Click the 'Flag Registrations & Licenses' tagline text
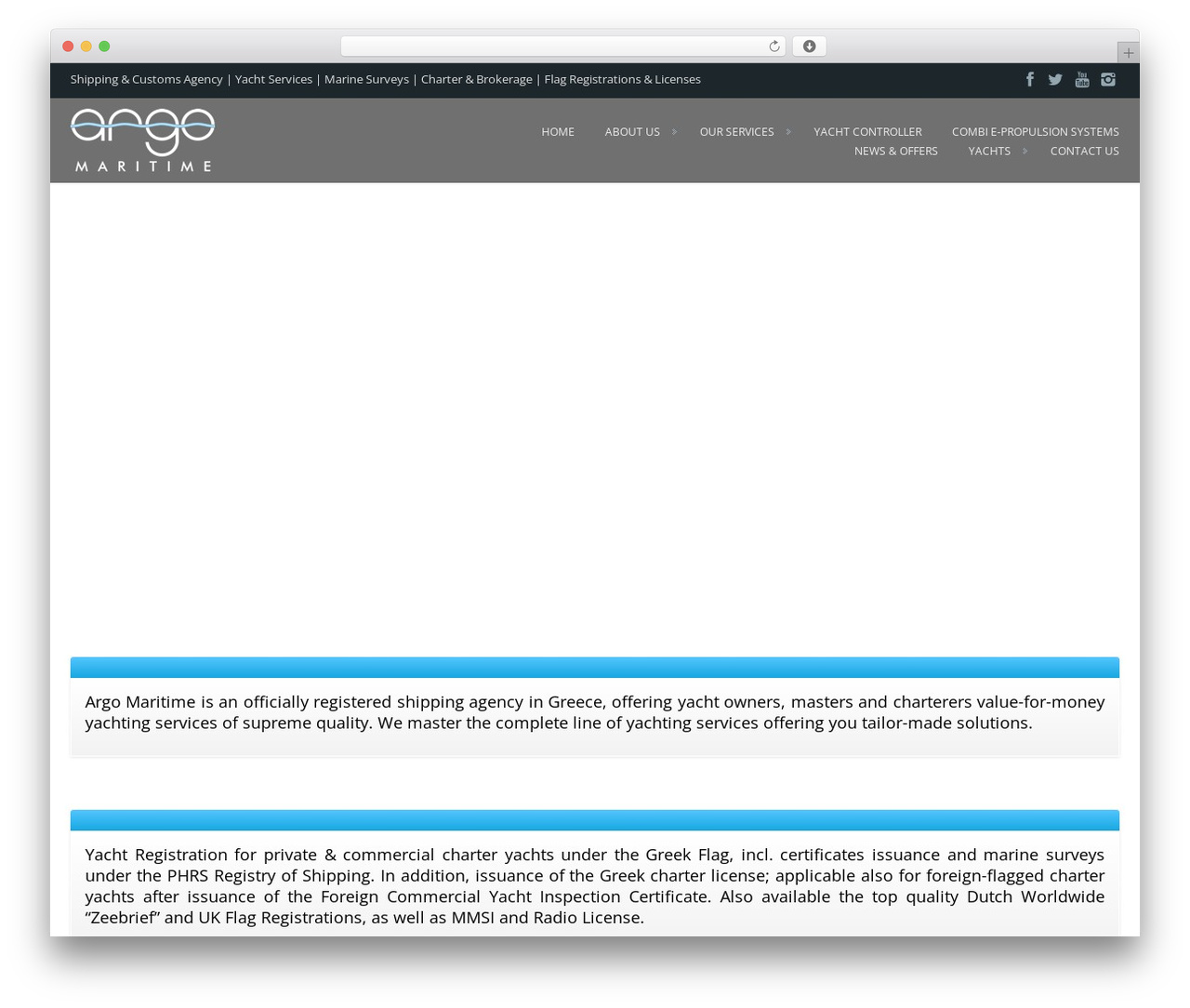Viewport: 1190px width, 1008px height. [x=623, y=79]
